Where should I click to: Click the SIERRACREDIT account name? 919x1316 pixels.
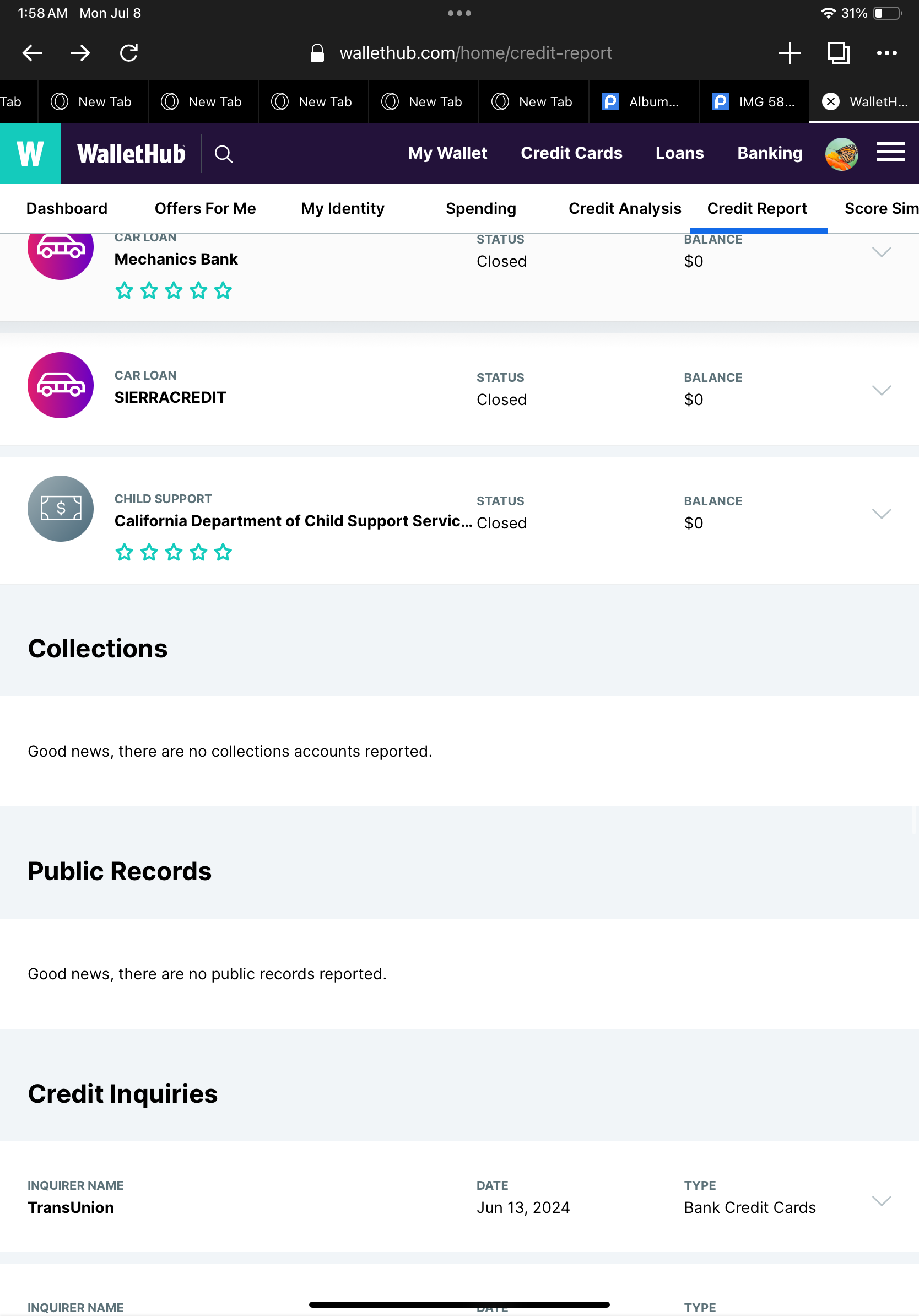170,397
